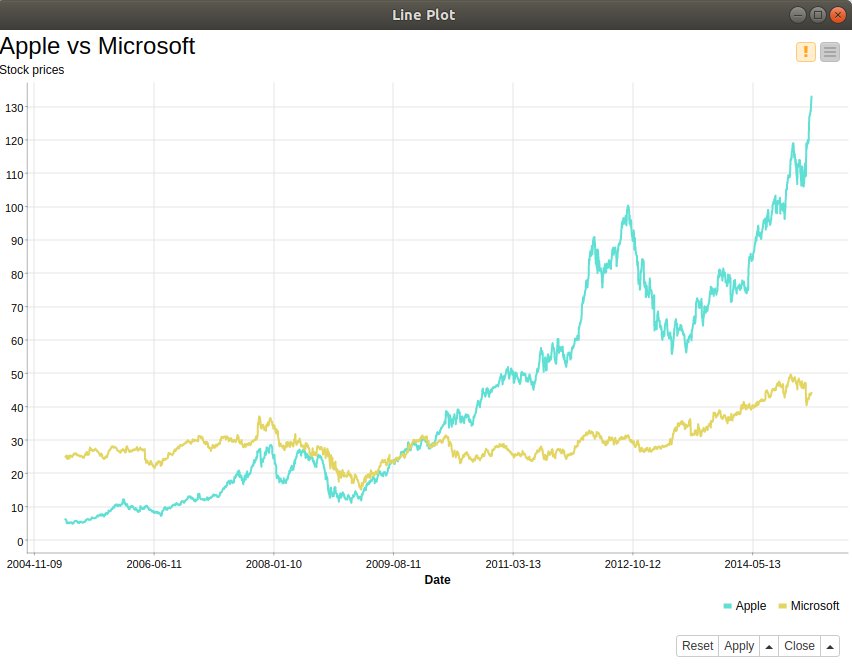Click the 2012-10-12 x-axis tick label
Viewport: 852px width, 669px height.
click(x=633, y=564)
